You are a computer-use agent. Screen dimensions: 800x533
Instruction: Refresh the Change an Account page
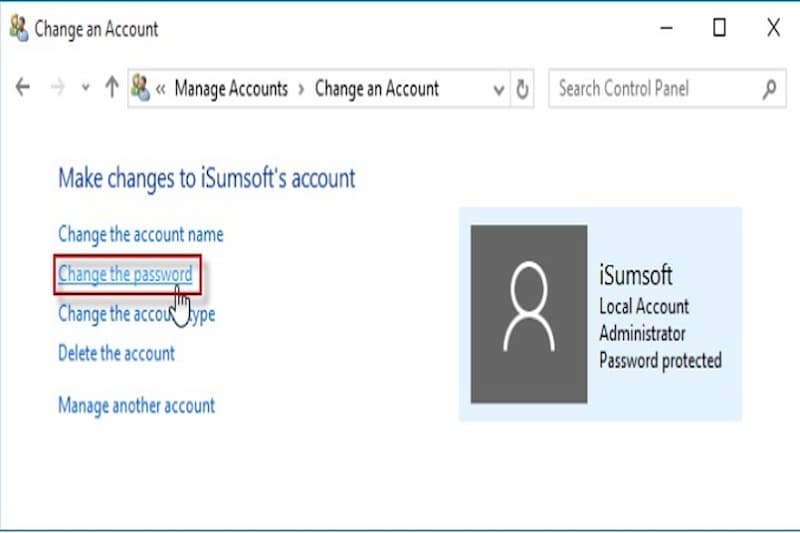click(x=522, y=89)
